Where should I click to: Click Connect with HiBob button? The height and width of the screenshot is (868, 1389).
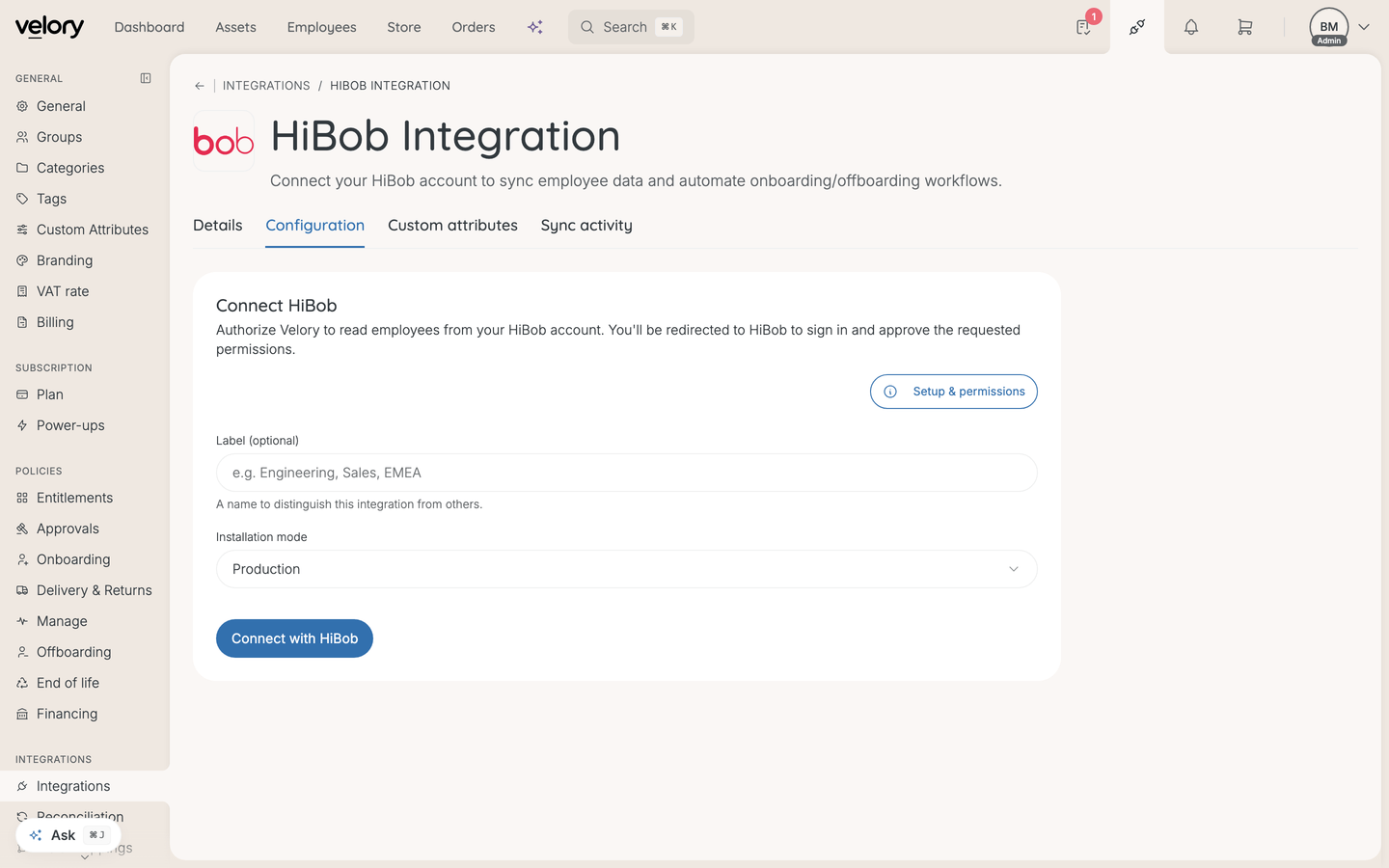294,638
